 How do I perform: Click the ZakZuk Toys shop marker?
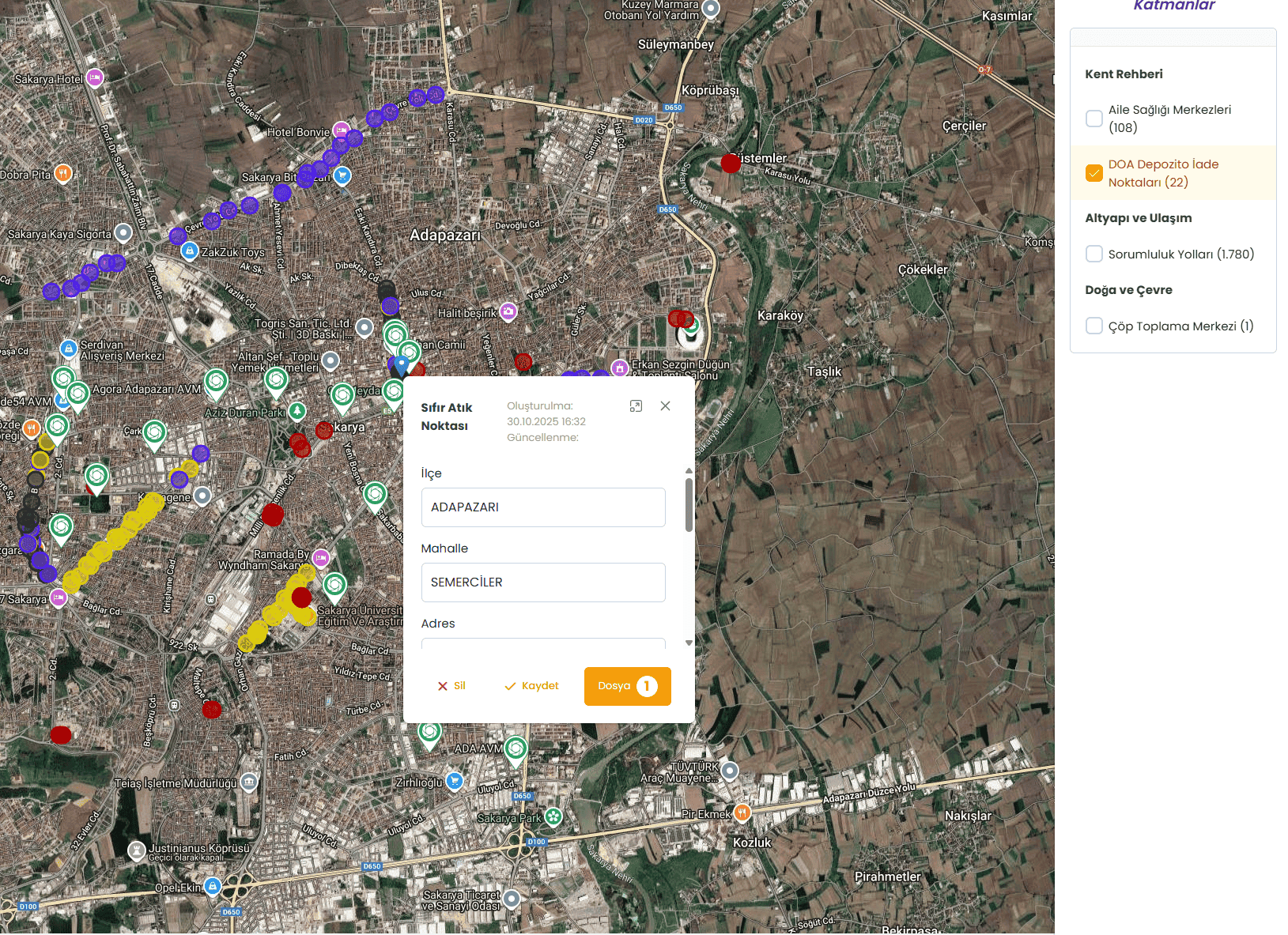point(189,251)
